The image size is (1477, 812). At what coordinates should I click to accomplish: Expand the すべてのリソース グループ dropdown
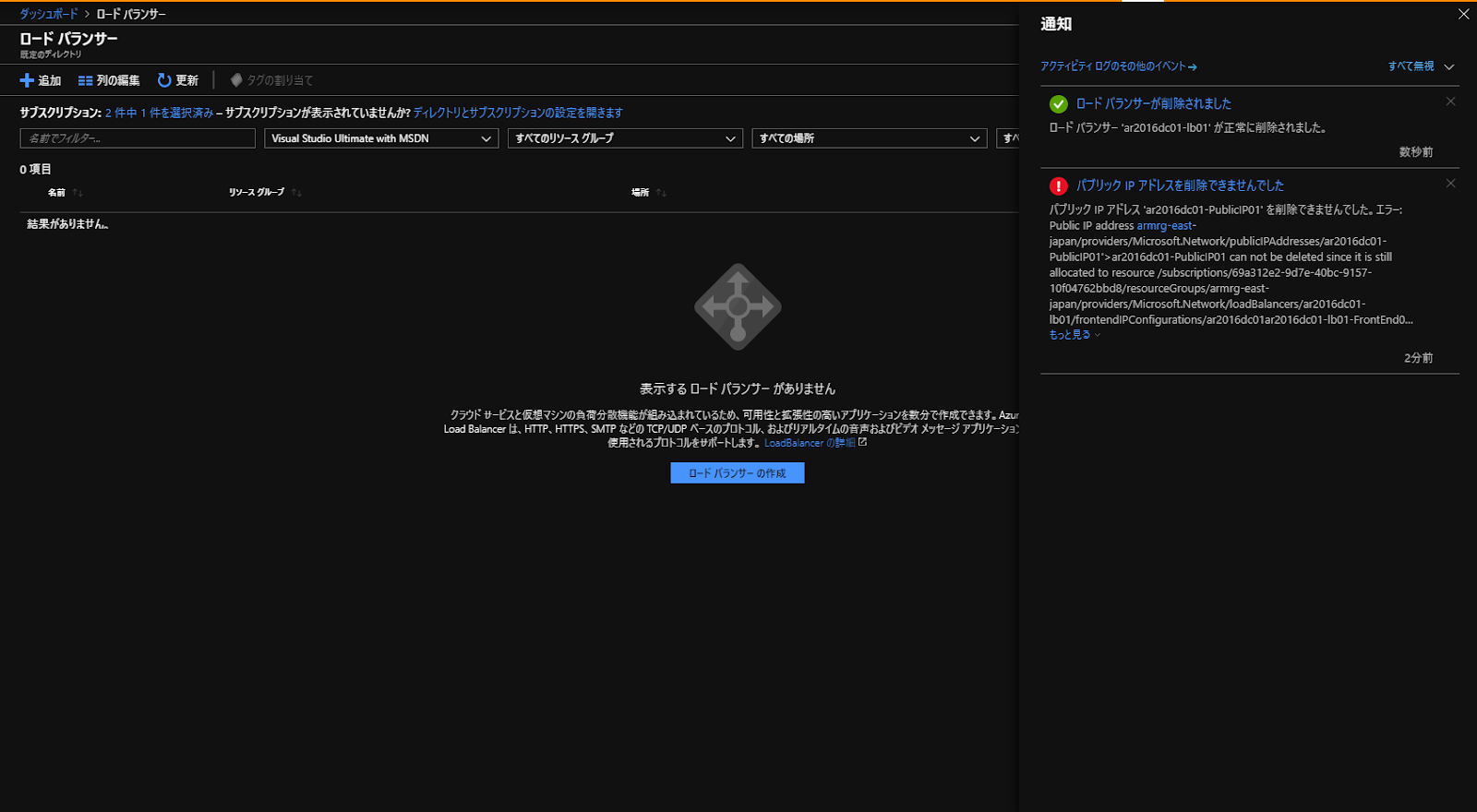pos(625,138)
